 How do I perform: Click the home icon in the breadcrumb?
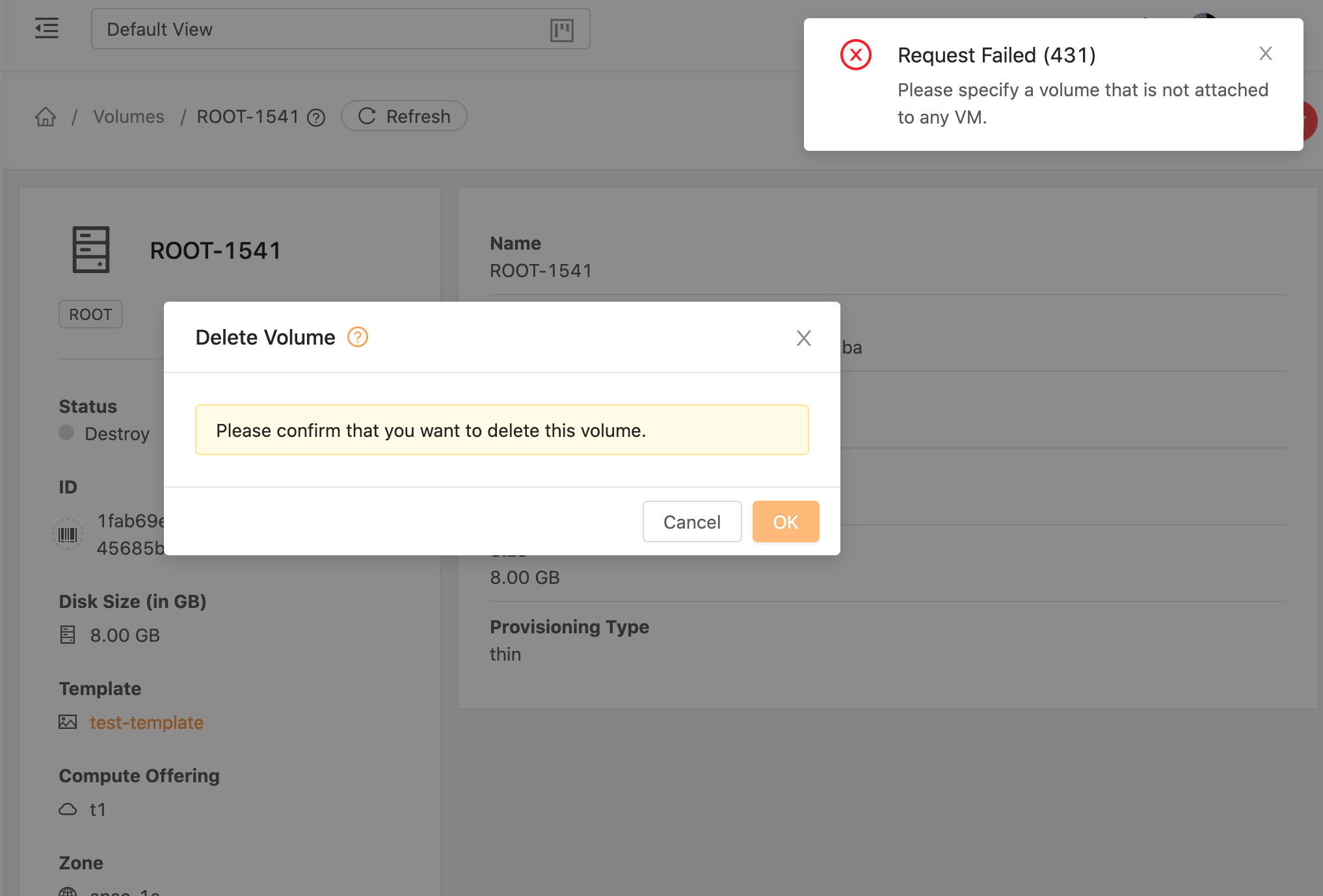point(46,116)
